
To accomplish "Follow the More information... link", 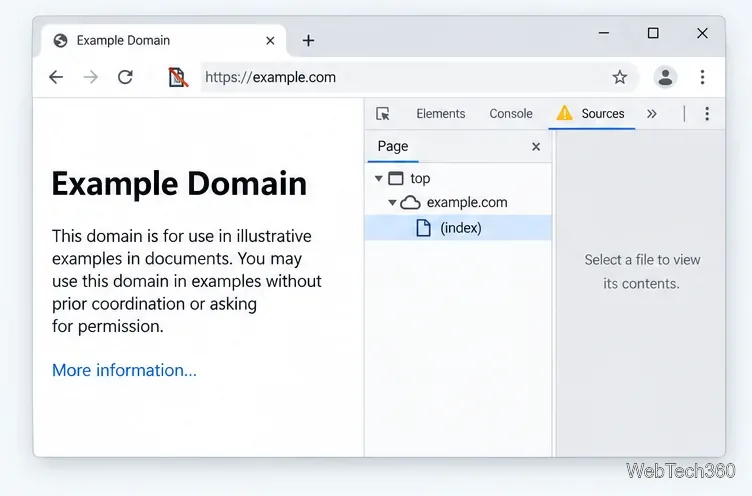I will [124, 370].
